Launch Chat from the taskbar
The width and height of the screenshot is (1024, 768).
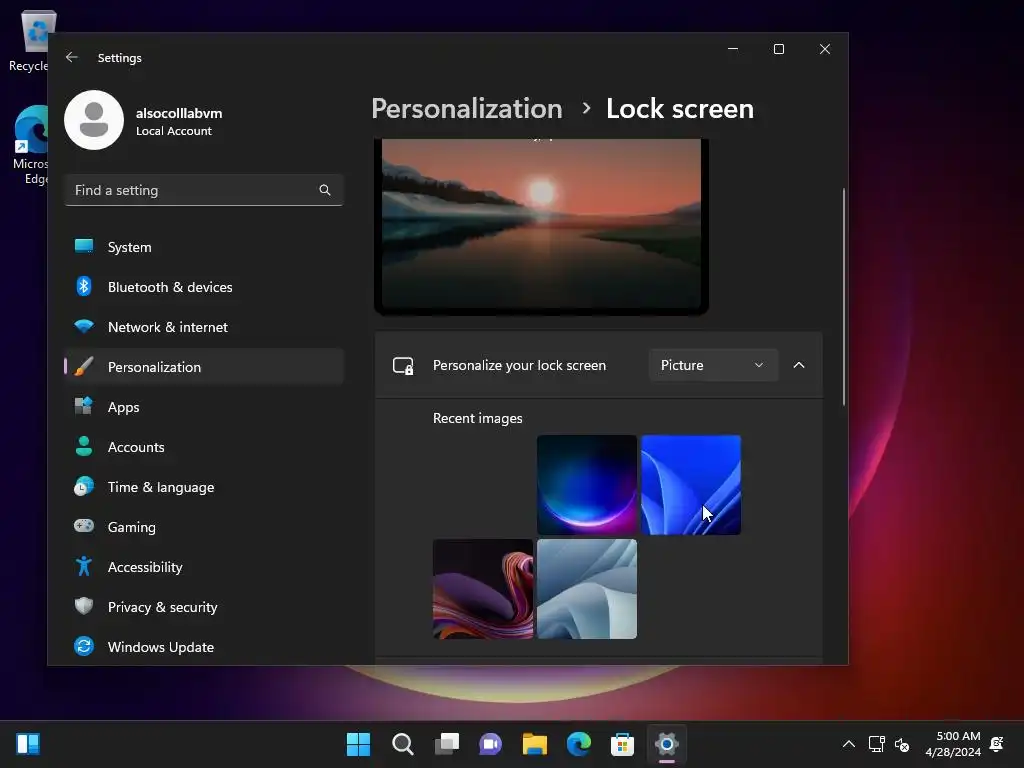(x=490, y=744)
